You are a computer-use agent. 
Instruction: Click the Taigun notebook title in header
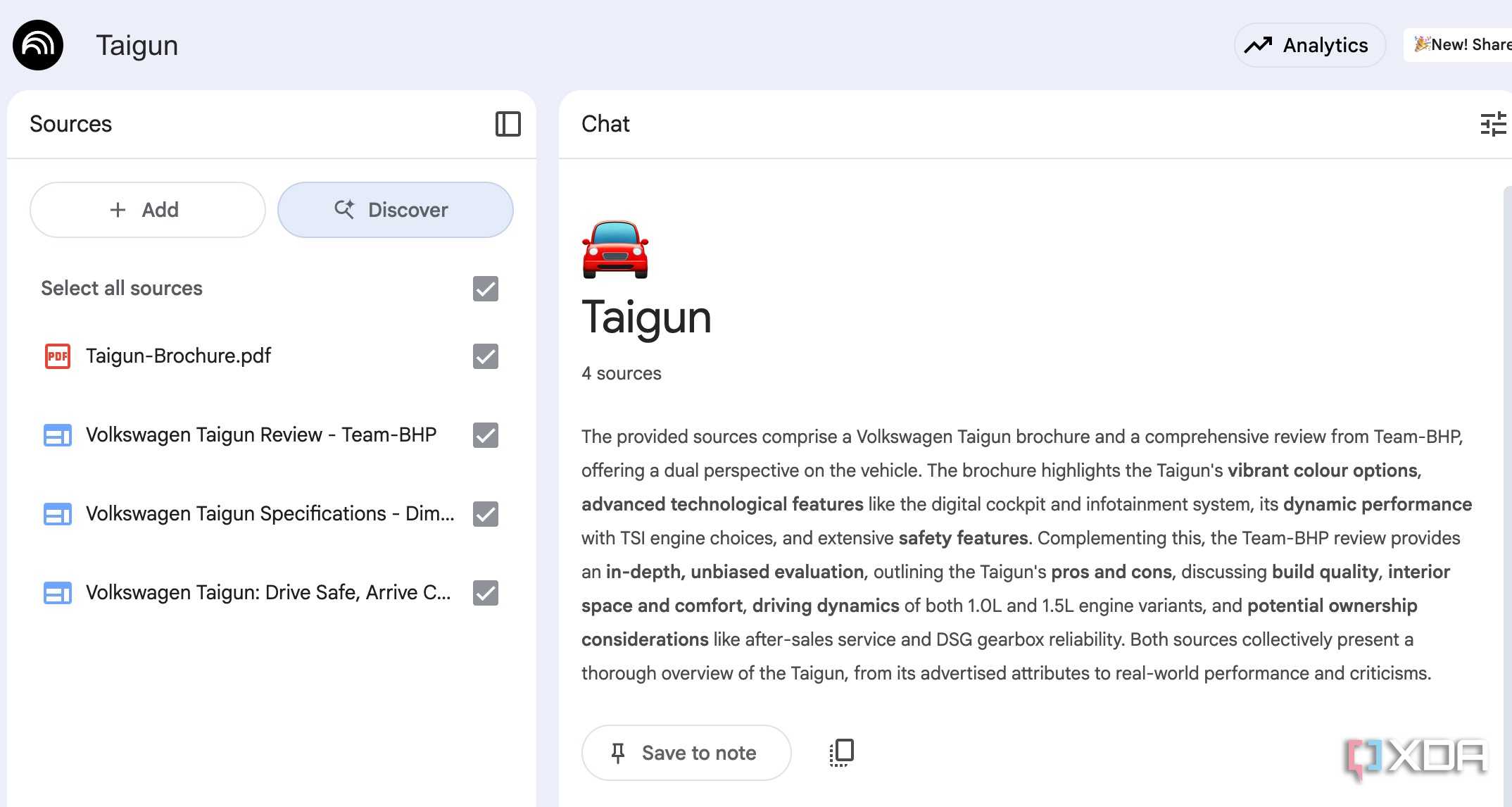[137, 45]
